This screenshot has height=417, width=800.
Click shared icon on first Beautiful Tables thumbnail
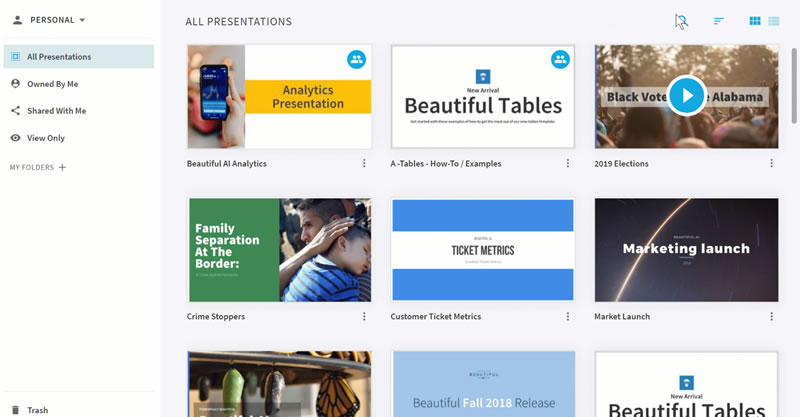560,59
